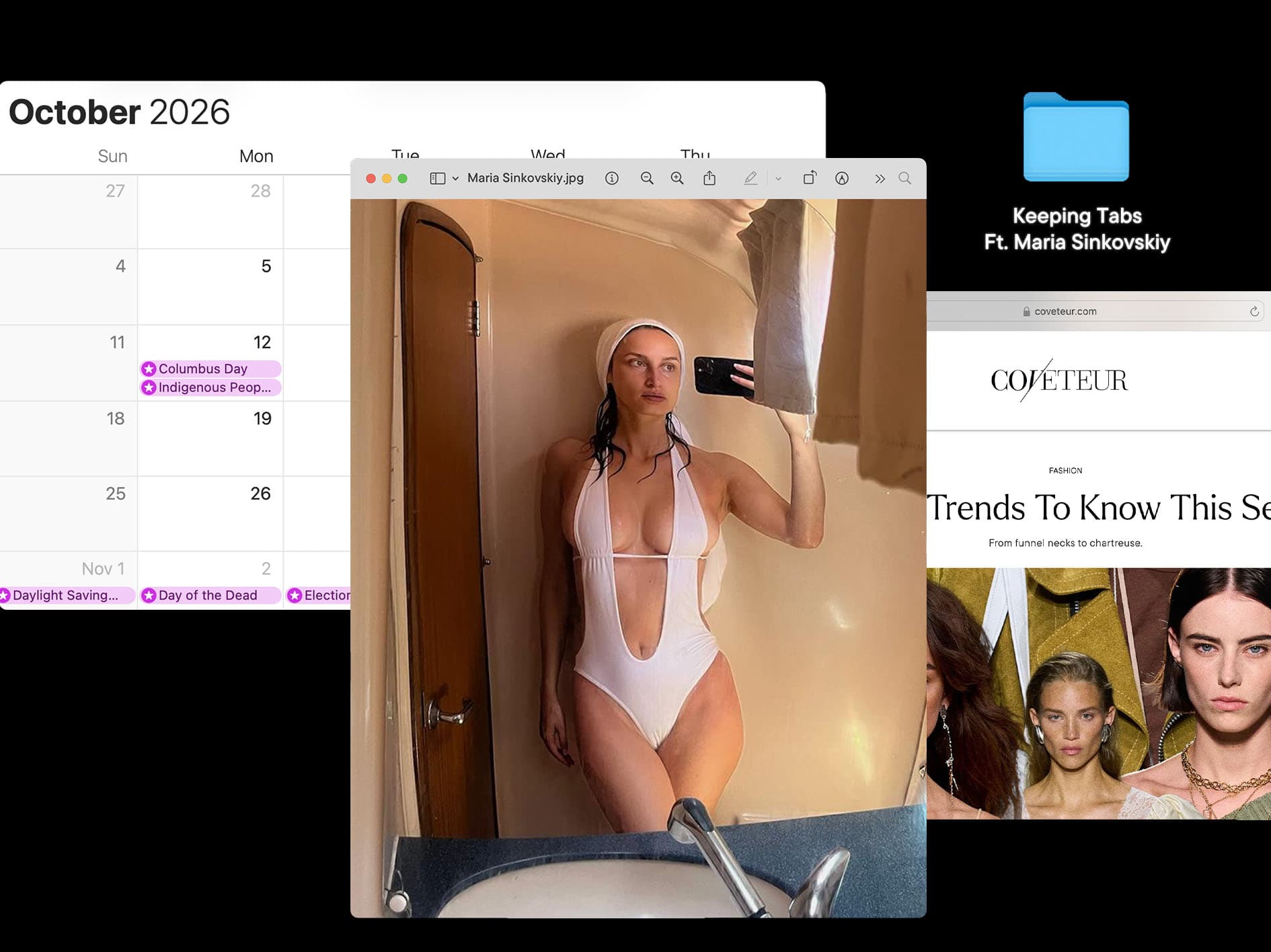Select the Columbus Day event in Calendar
Viewport: 1271px width, 952px height.
click(x=210, y=368)
